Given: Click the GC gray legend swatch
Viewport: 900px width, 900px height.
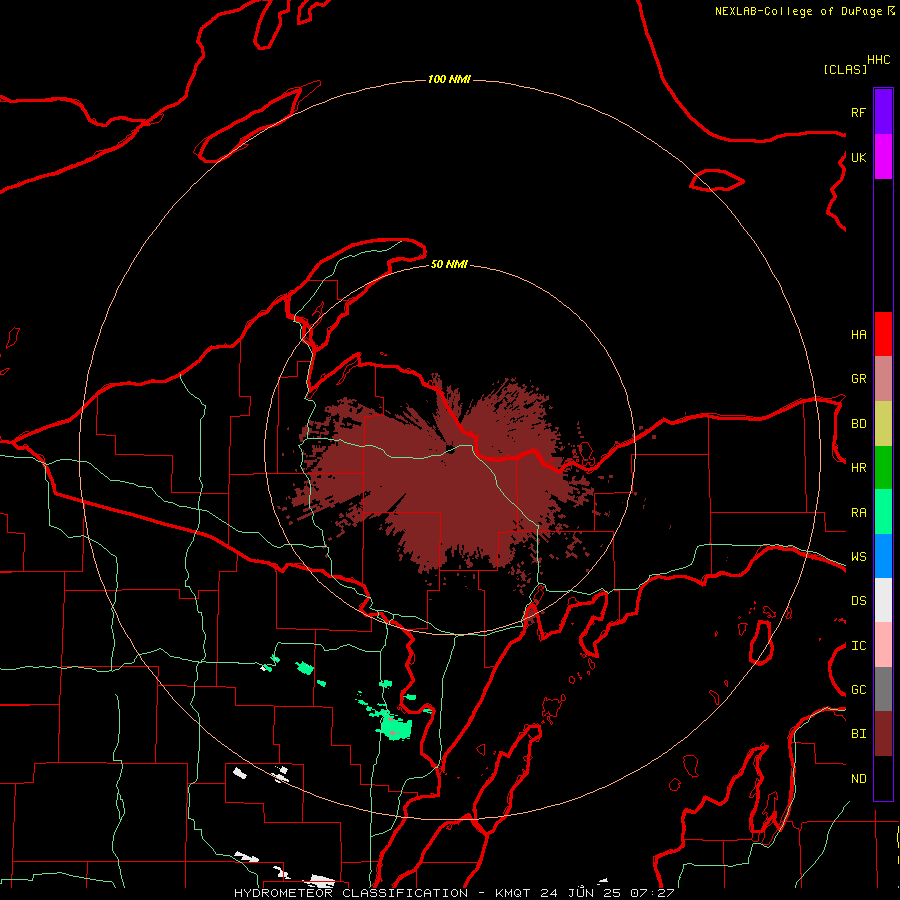Looking at the screenshot, I should [x=883, y=689].
